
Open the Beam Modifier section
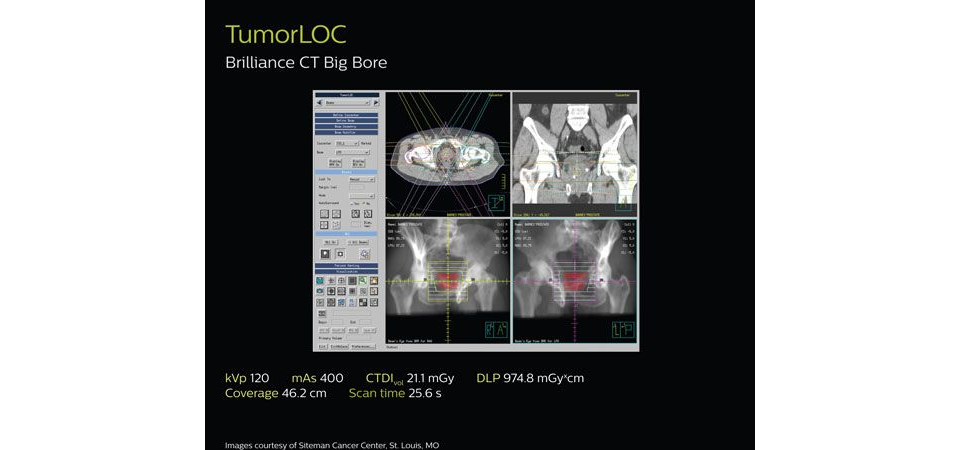347,132
